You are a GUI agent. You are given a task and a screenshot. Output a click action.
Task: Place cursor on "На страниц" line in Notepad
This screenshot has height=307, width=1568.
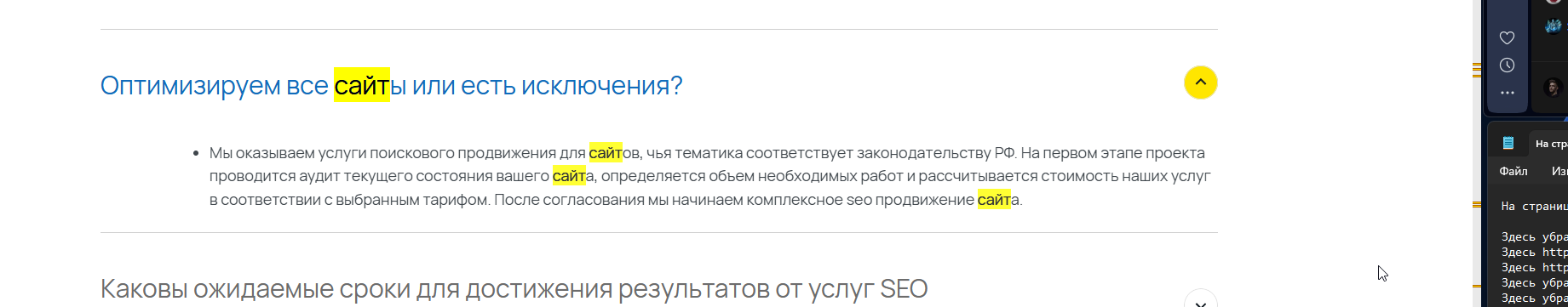pos(1534,206)
